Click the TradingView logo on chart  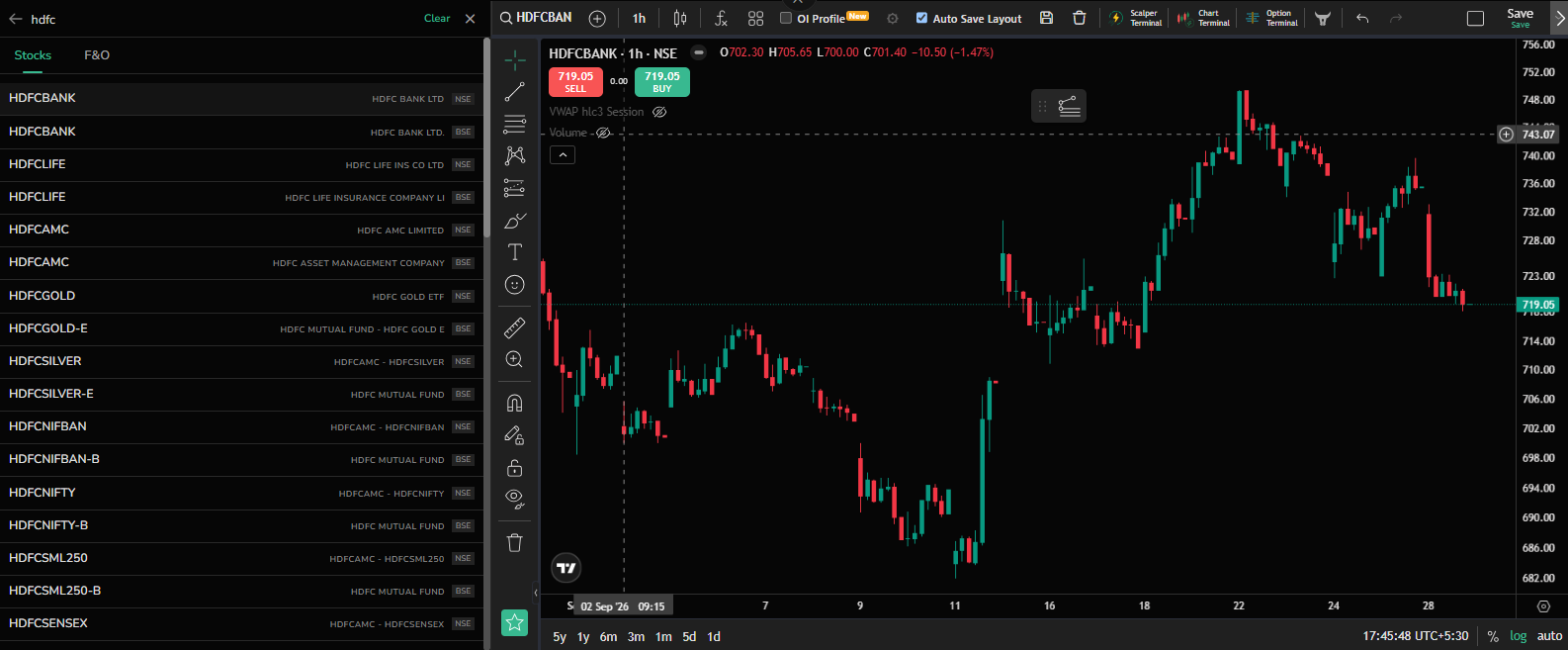566,568
